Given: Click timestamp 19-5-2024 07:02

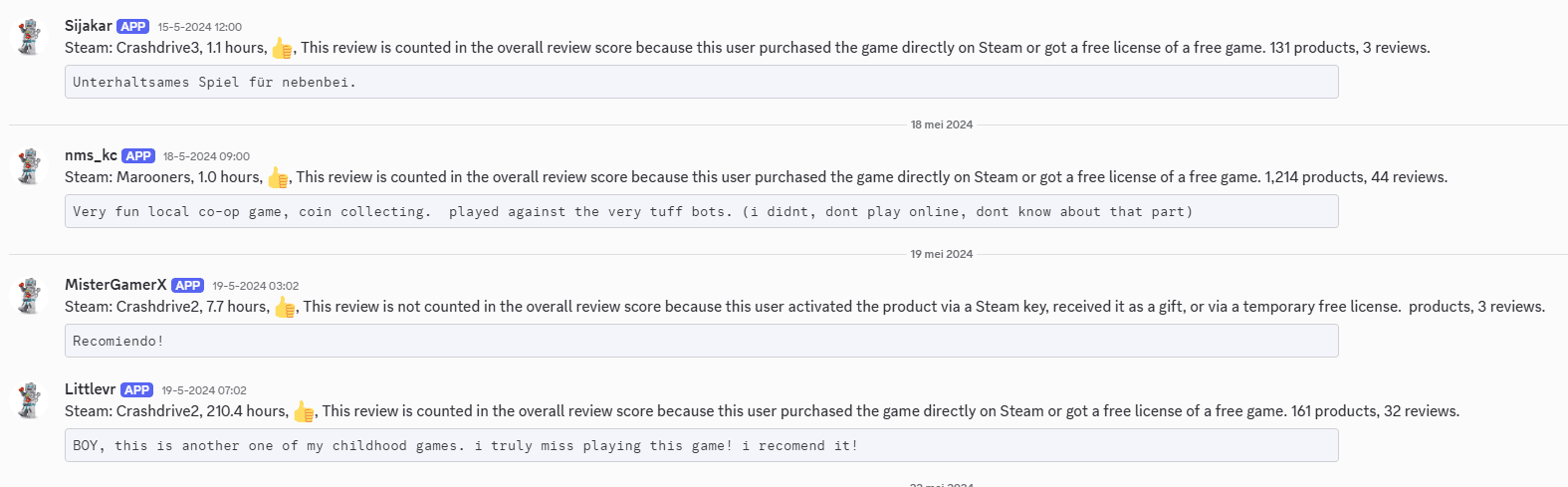Looking at the screenshot, I should [204, 390].
